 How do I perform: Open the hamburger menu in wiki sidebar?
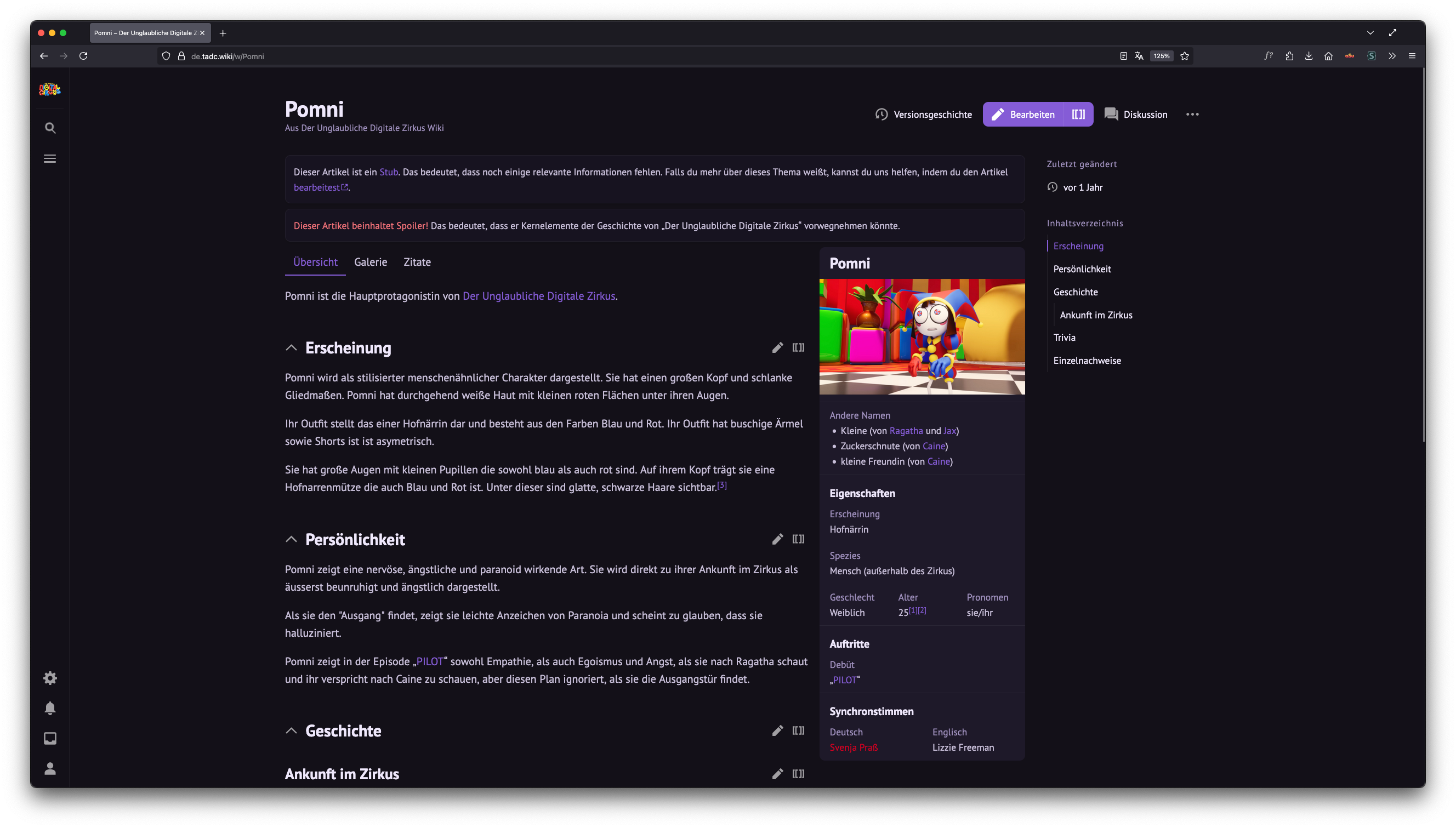(x=50, y=159)
